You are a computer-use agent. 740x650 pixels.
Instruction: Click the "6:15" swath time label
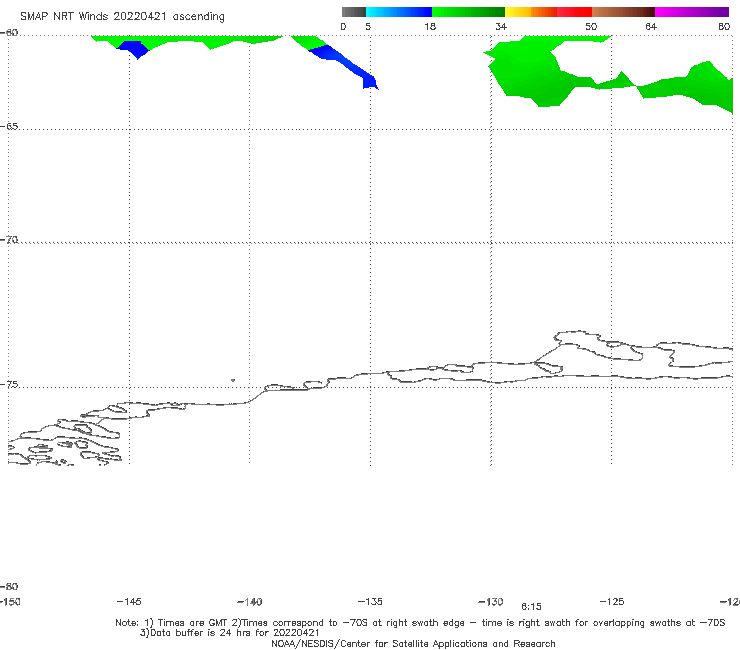(531, 607)
